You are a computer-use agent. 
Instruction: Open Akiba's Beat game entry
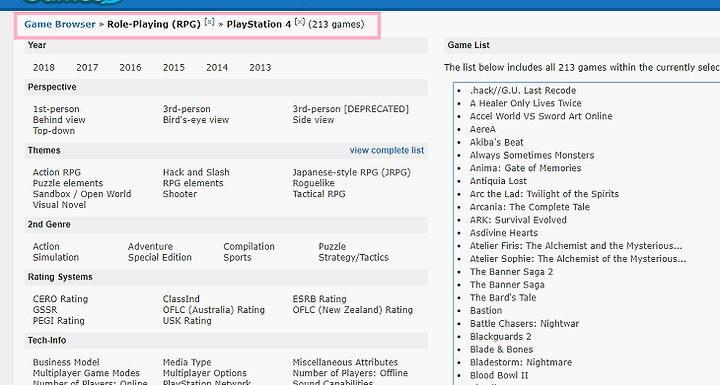[x=496, y=142]
